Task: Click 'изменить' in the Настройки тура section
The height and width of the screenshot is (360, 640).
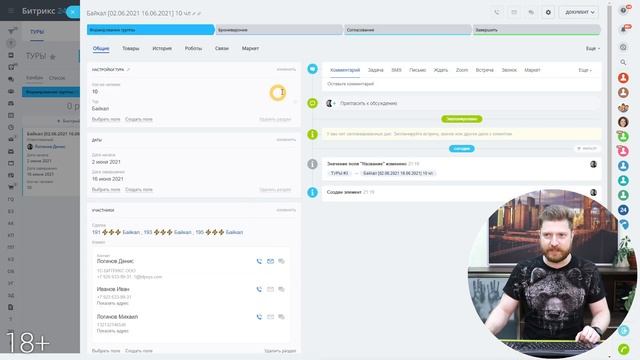Action: [x=286, y=69]
